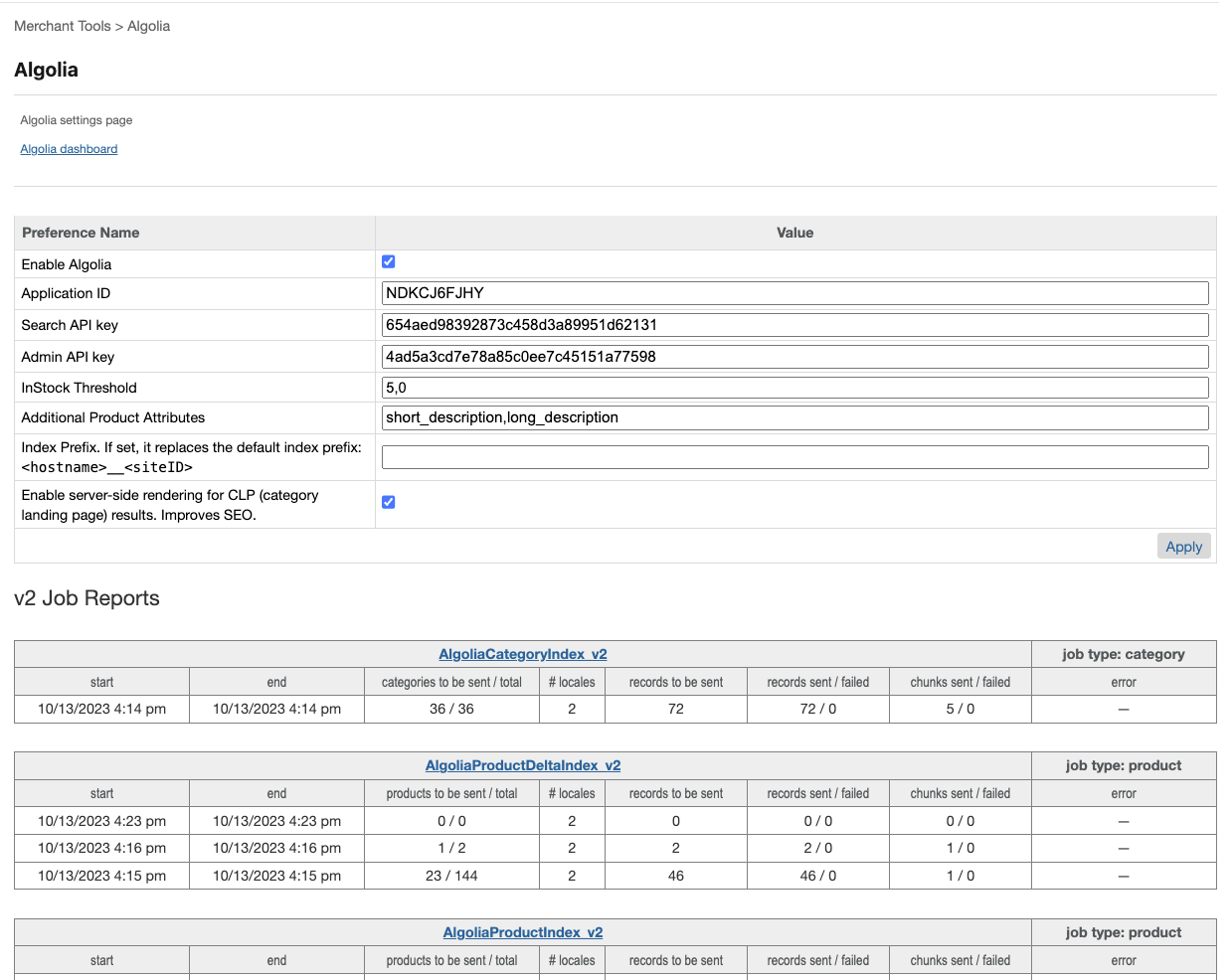Screen dimensions: 1232x980
Task: Click the 'v2 Job Reports' heading
Action: (87, 598)
